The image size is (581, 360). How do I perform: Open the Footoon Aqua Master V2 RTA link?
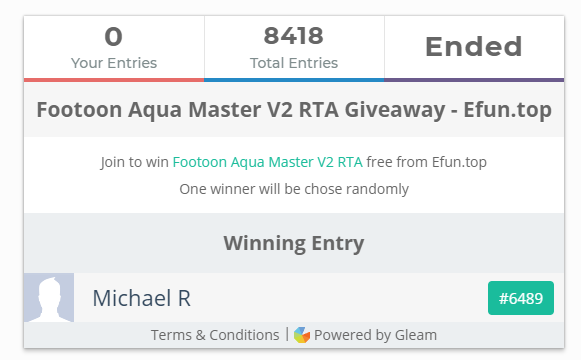click(268, 162)
